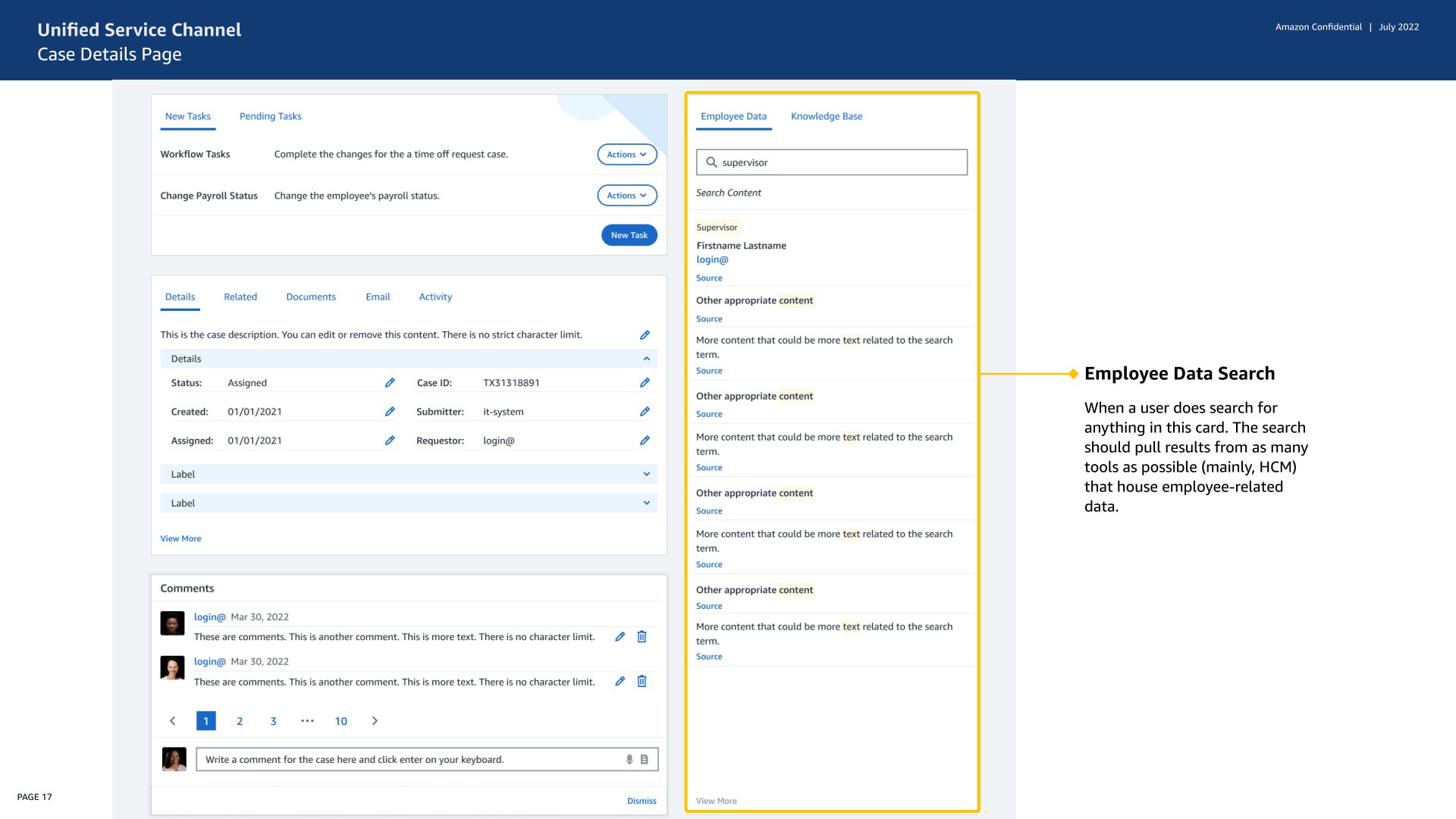Edit the case description with pencil icon

click(x=645, y=335)
